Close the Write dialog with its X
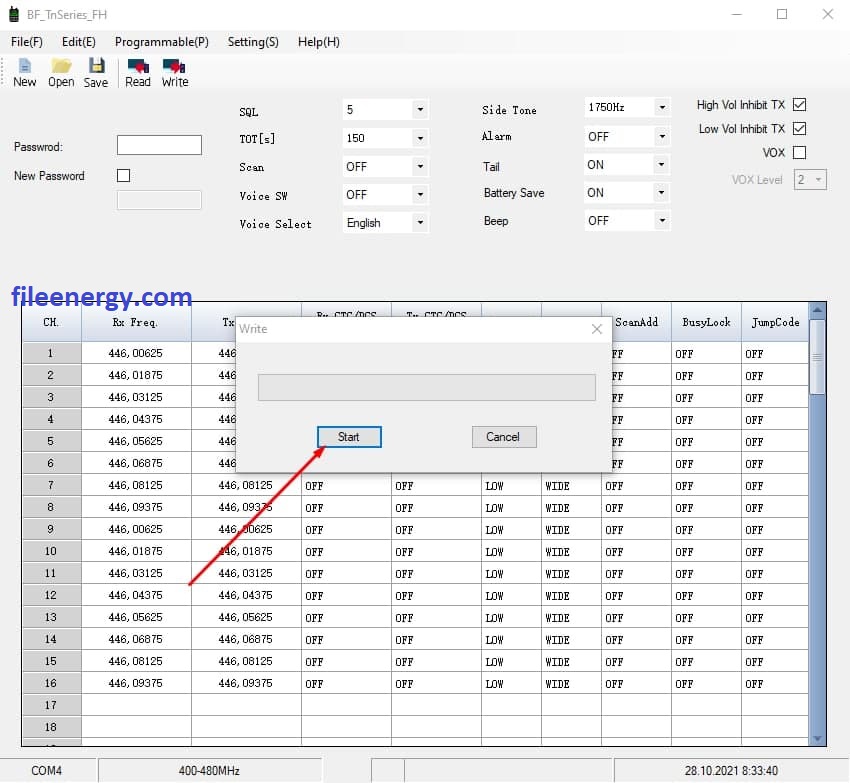850x783 pixels. coord(597,329)
